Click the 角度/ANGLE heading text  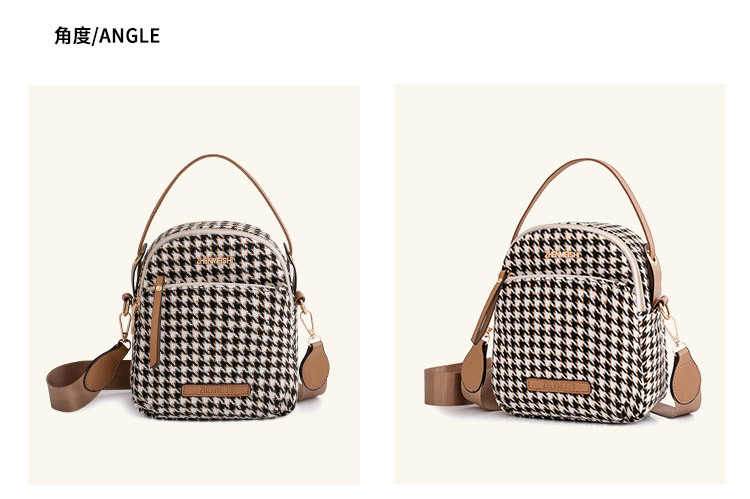coord(107,36)
